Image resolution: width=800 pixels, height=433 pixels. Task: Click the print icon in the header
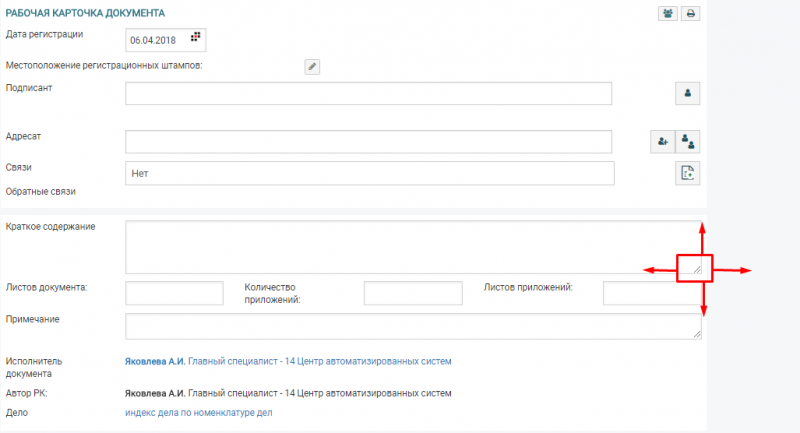pos(690,14)
